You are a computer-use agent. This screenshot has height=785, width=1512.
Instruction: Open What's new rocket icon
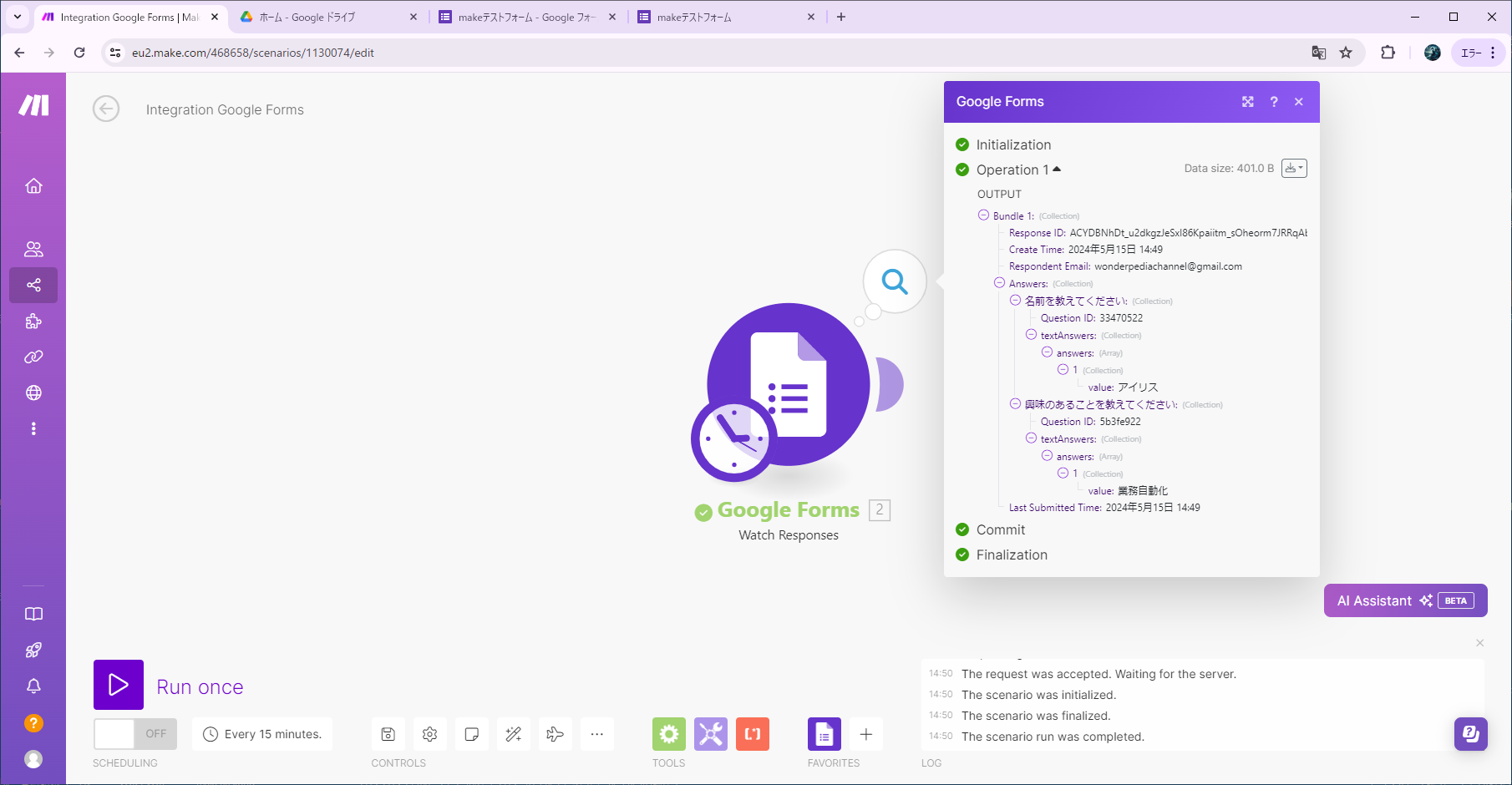pyautogui.click(x=33, y=650)
